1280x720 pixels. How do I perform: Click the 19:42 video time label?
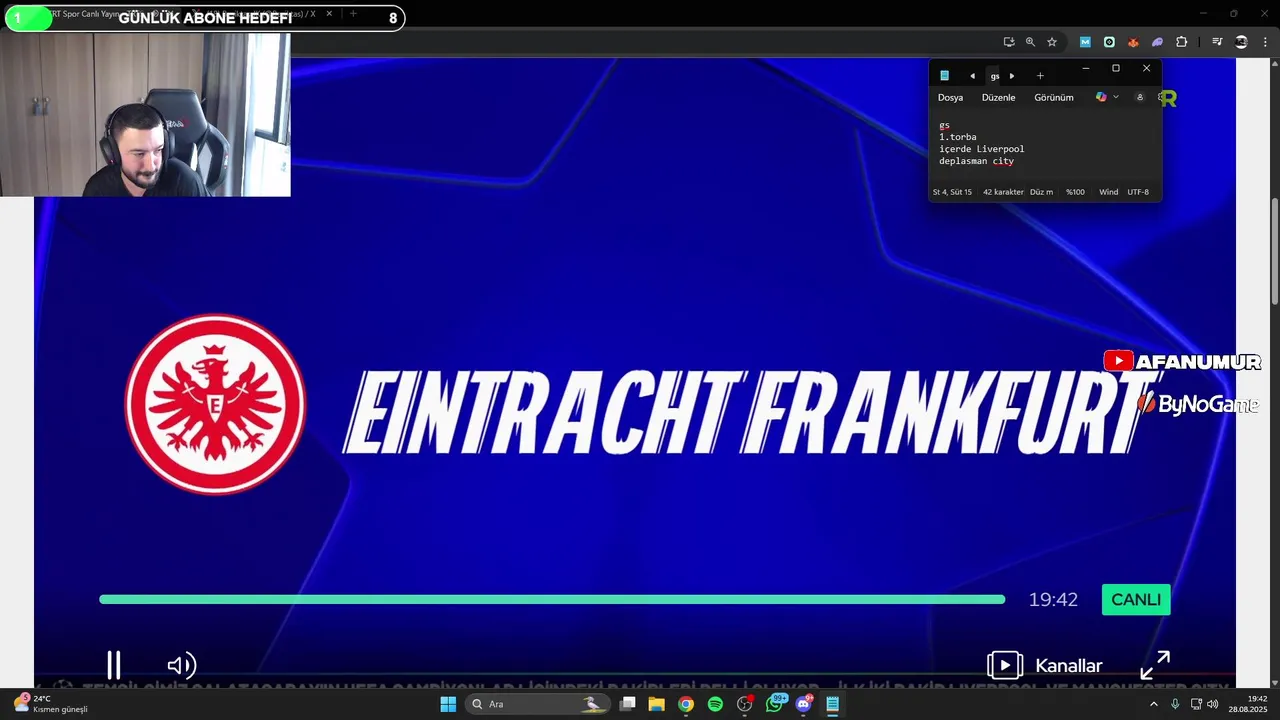1053,599
